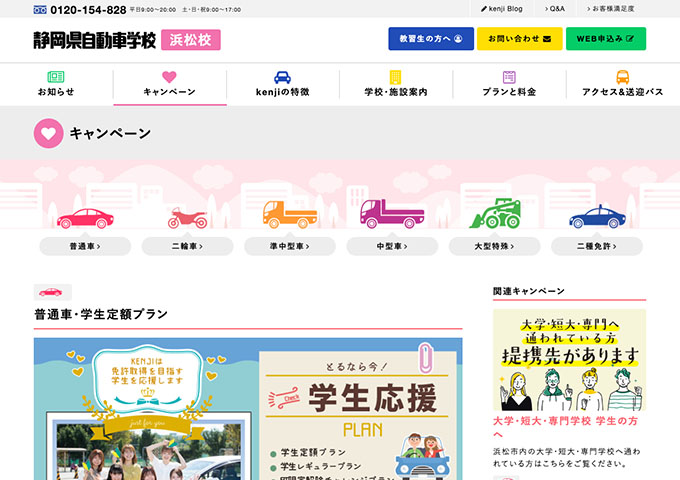Click the green loader icon above 大型特殊
Viewport: 680px width, 480px height.
coord(495,213)
